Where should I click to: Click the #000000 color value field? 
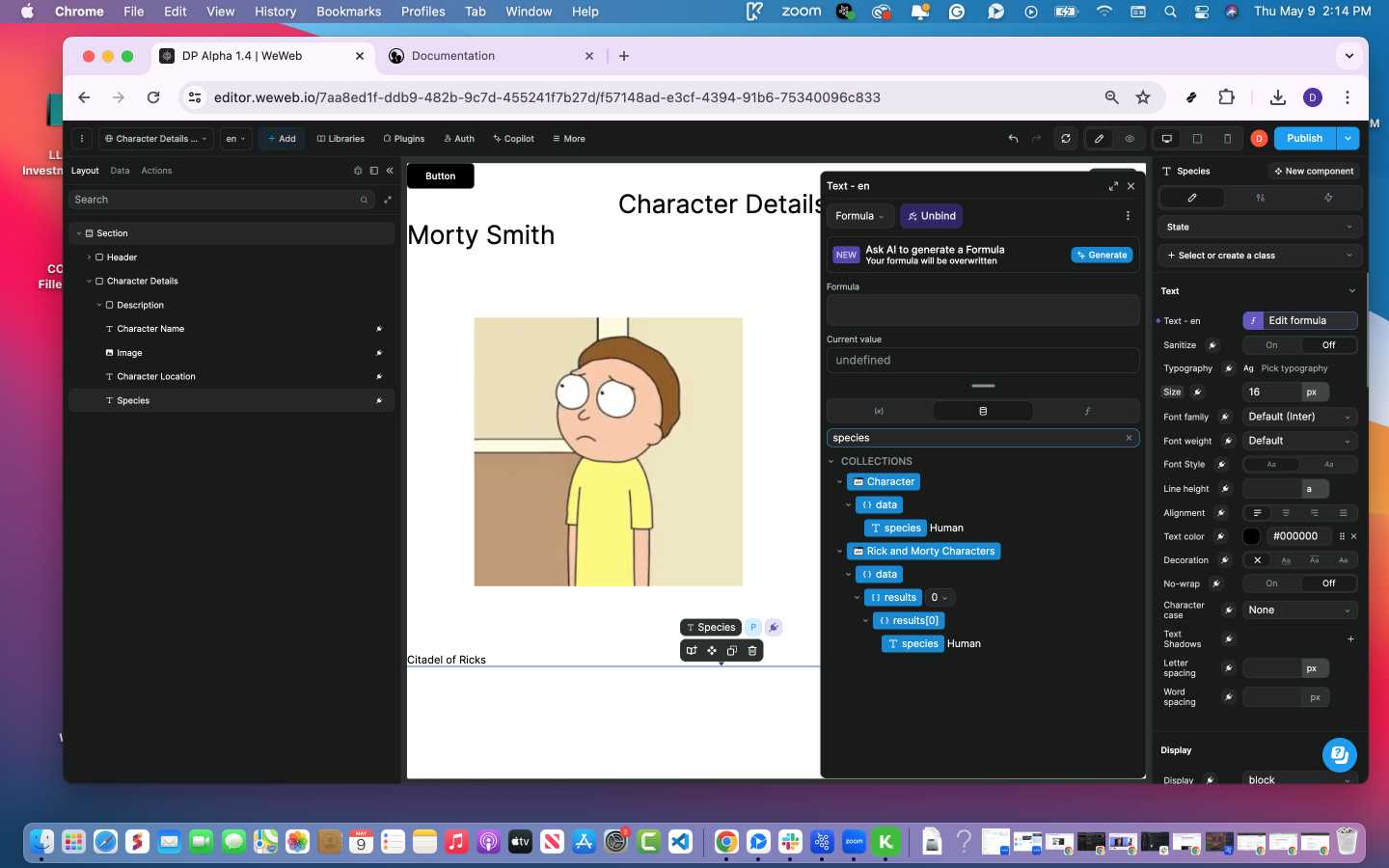1298,536
